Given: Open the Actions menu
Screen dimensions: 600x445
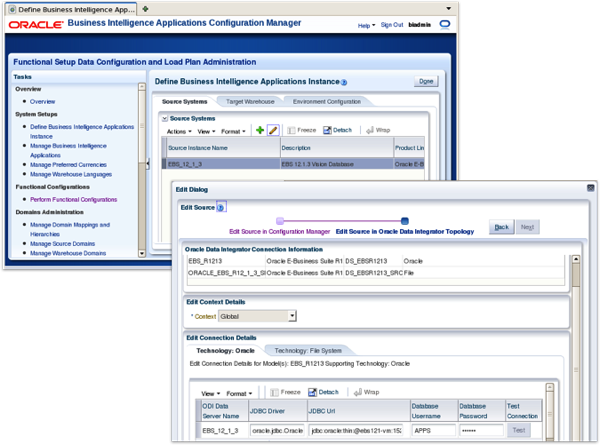Looking at the screenshot, I should 179,132.
